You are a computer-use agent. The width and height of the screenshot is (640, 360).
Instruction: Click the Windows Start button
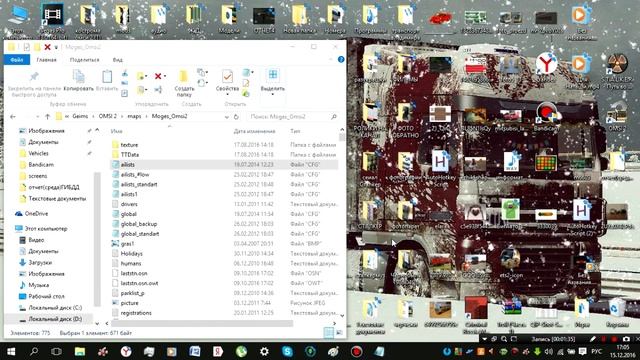(x=11, y=351)
